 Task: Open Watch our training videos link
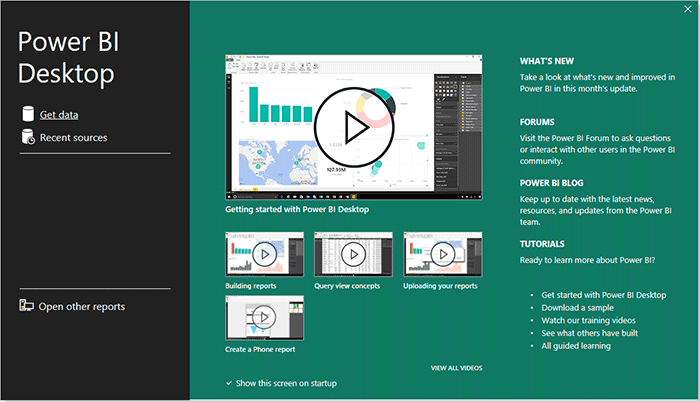(596, 321)
